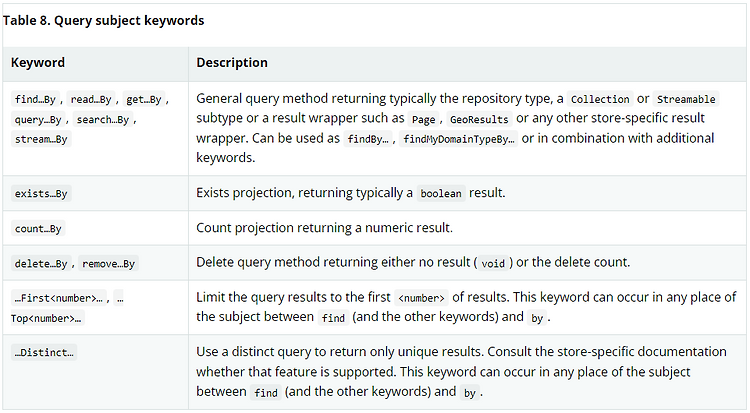Click the Keyword column header

tap(38, 63)
